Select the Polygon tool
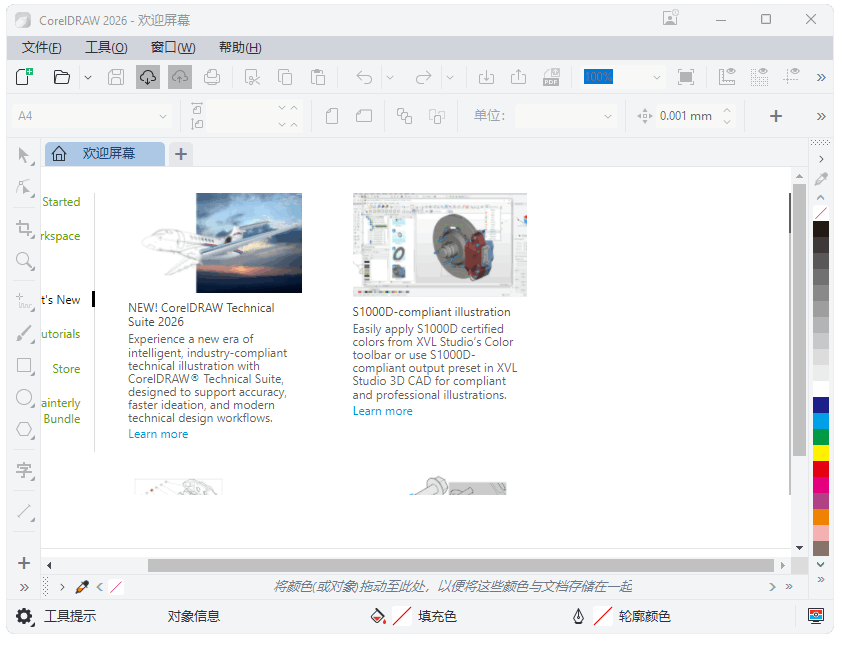The height and width of the screenshot is (646, 843). pos(25,429)
